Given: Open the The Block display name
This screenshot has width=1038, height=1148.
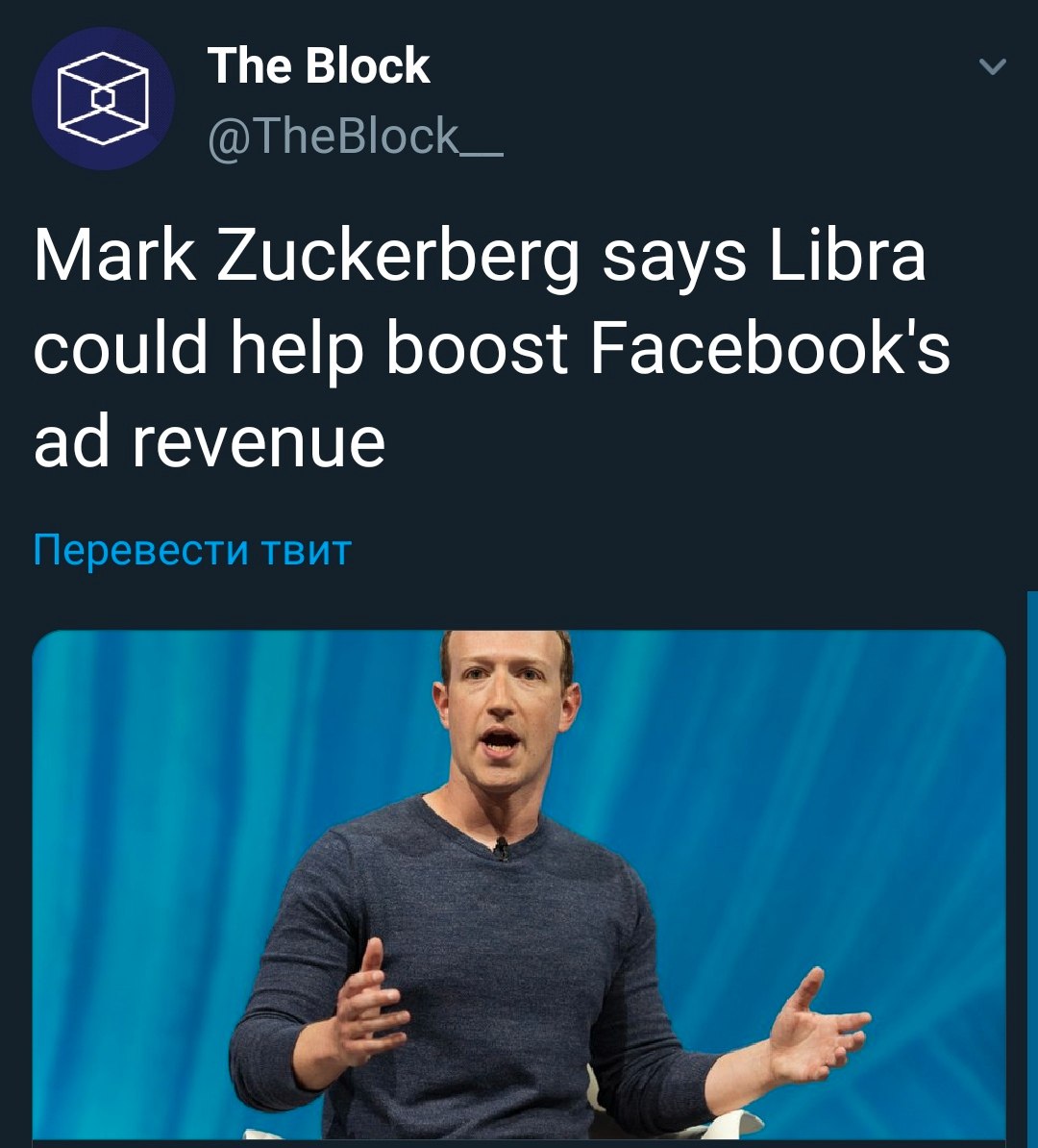Looking at the screenshot, I should tap(318, 65).
